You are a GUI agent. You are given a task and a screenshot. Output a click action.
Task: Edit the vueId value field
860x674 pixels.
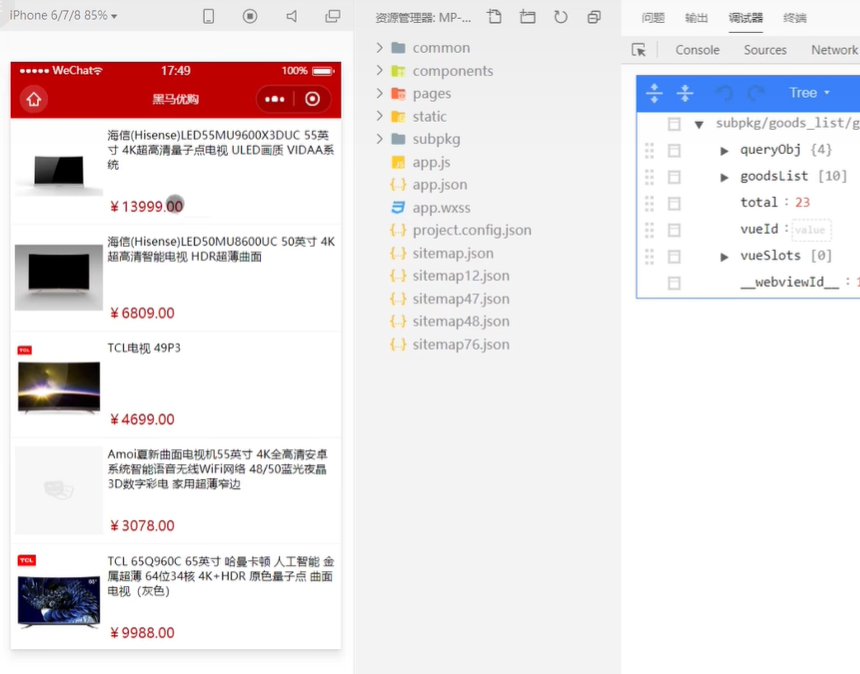[x=811, y=230]
